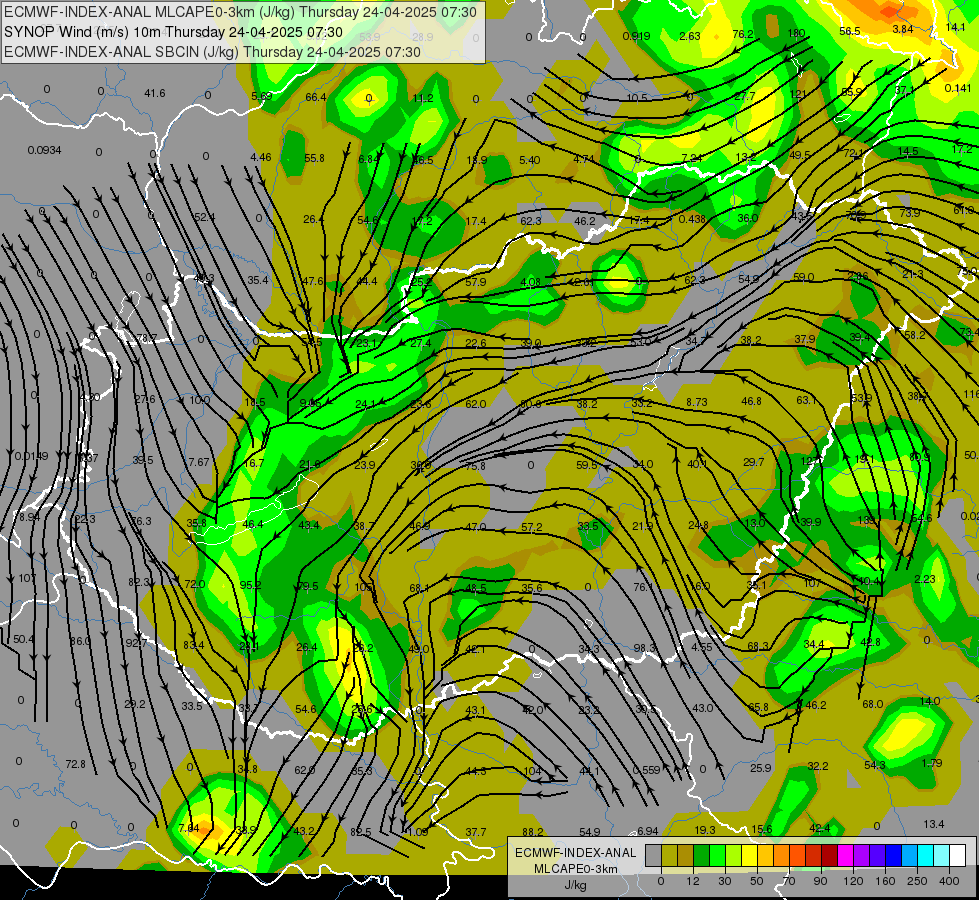This screenshot has height=900, width=979.
Task: Click the map value 2.23
Action: pos(925,580)
